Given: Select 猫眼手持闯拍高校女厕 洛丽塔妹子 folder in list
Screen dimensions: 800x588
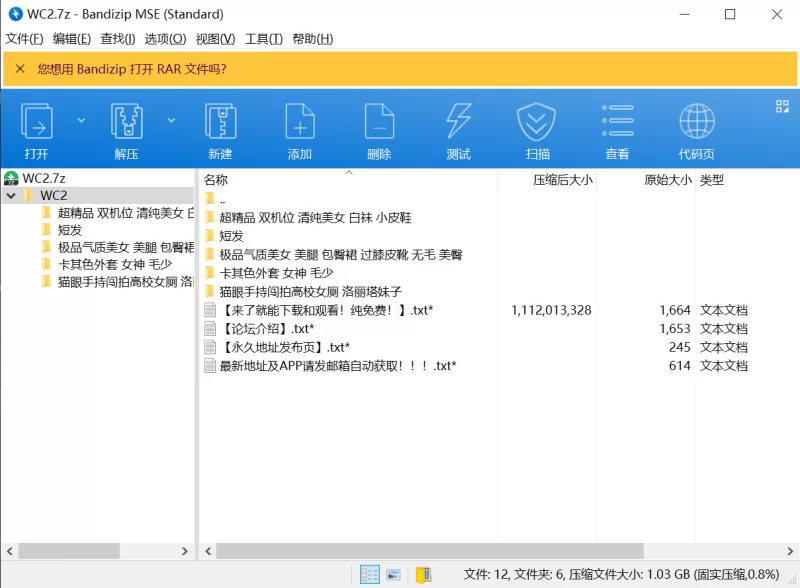Looking at the screenshot, I should (310, 291).
